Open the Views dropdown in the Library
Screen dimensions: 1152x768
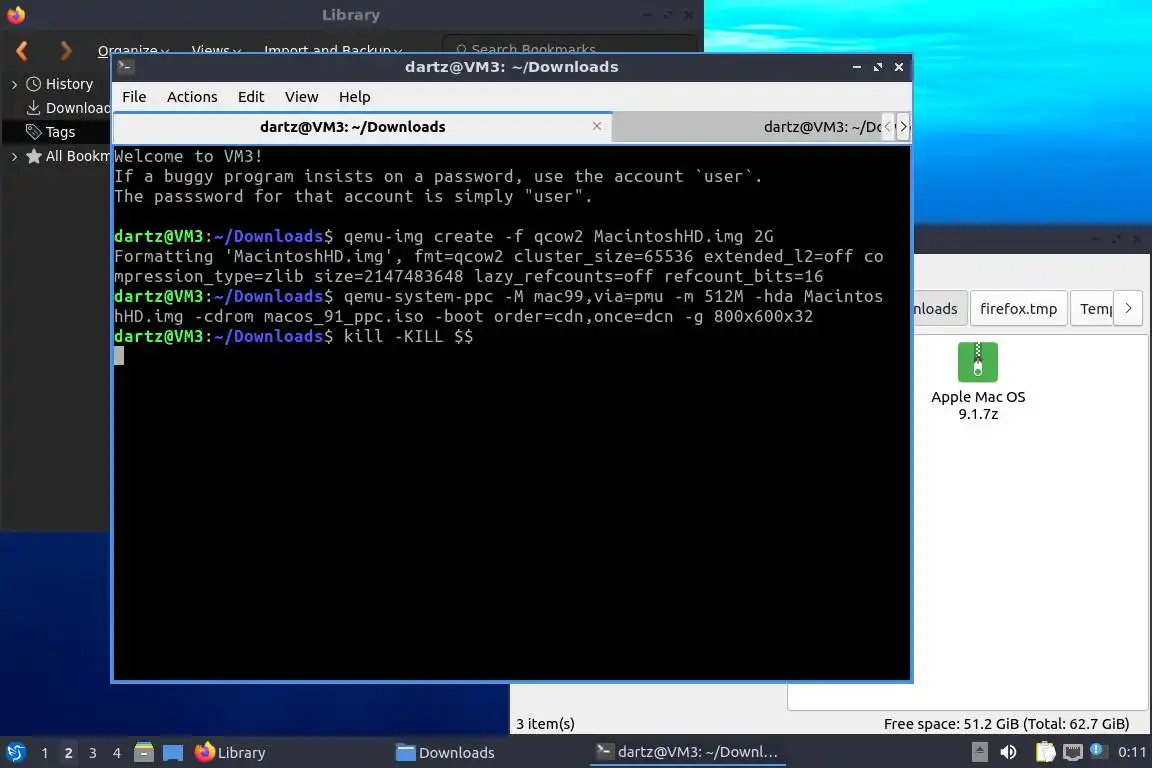point(216,50)
